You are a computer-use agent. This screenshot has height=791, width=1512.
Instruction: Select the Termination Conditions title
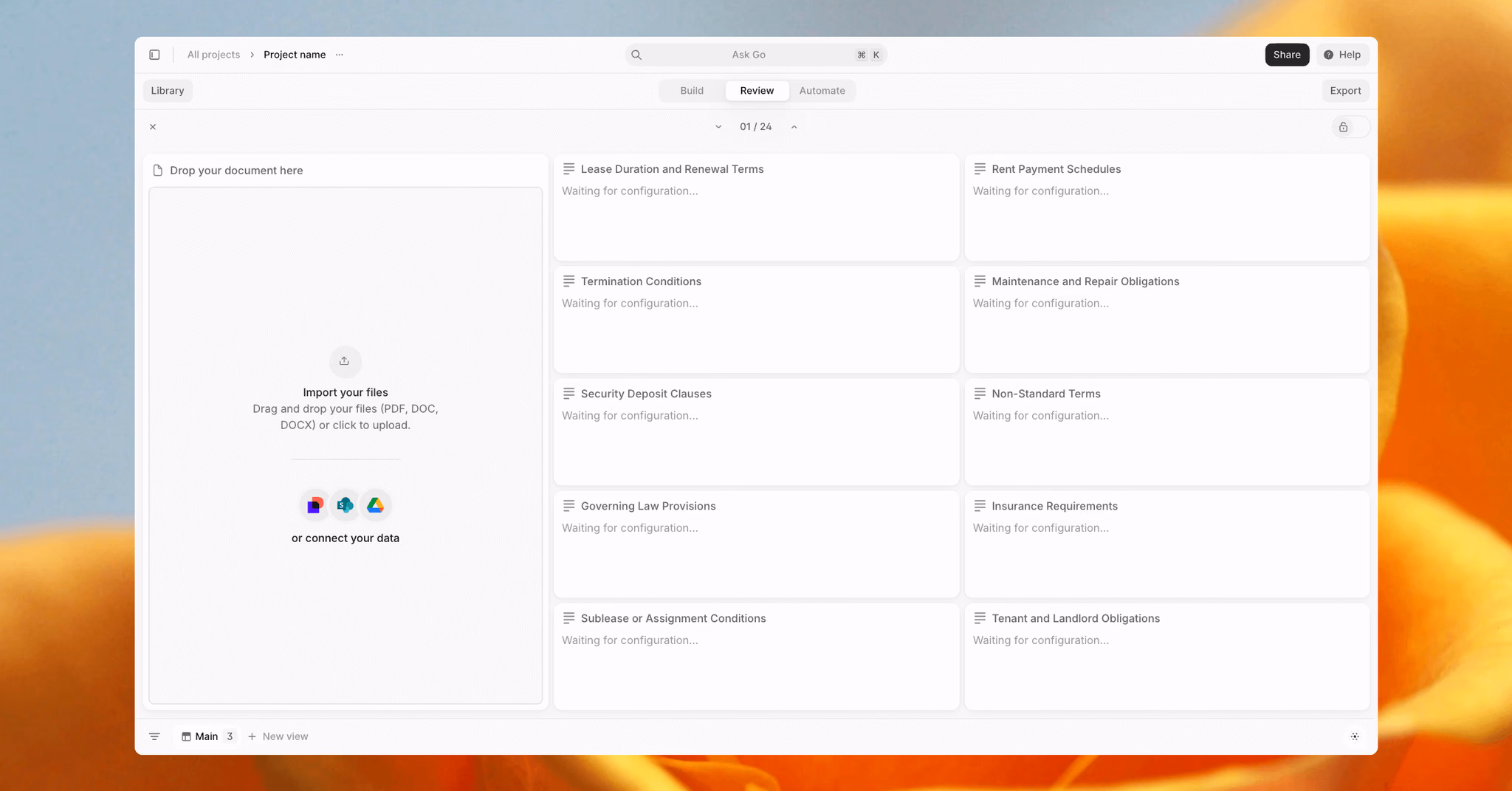[x=641, y=281]
